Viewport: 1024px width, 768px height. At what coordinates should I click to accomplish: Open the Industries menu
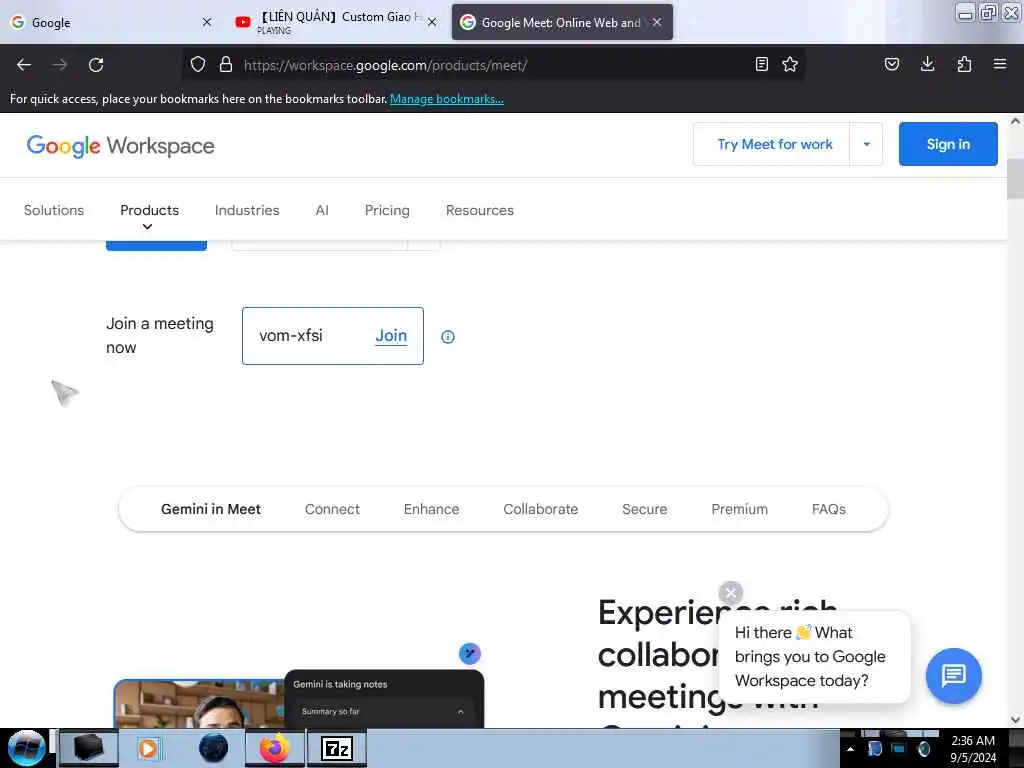point(247,210)
